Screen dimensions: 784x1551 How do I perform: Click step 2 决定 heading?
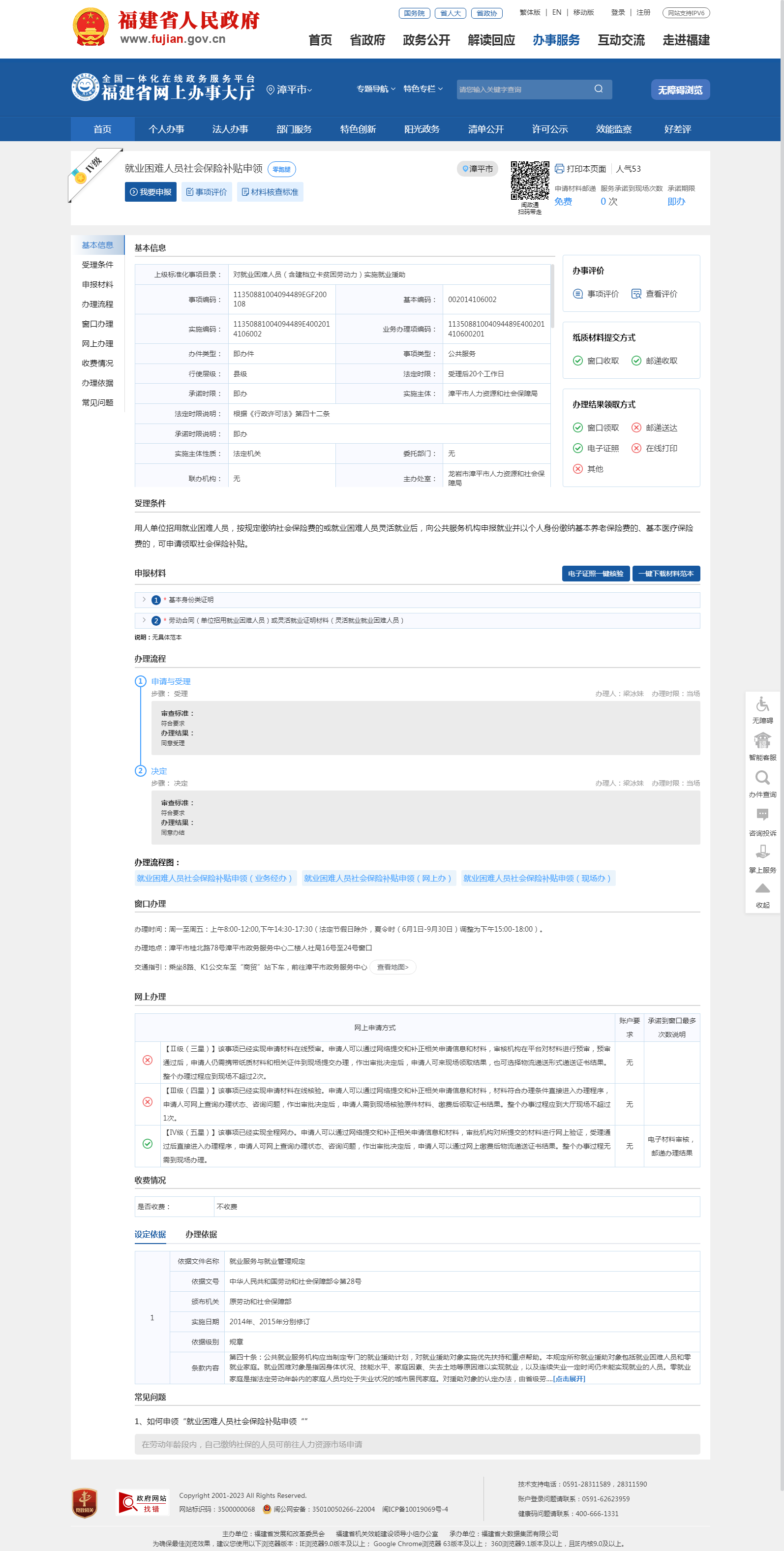159,771
